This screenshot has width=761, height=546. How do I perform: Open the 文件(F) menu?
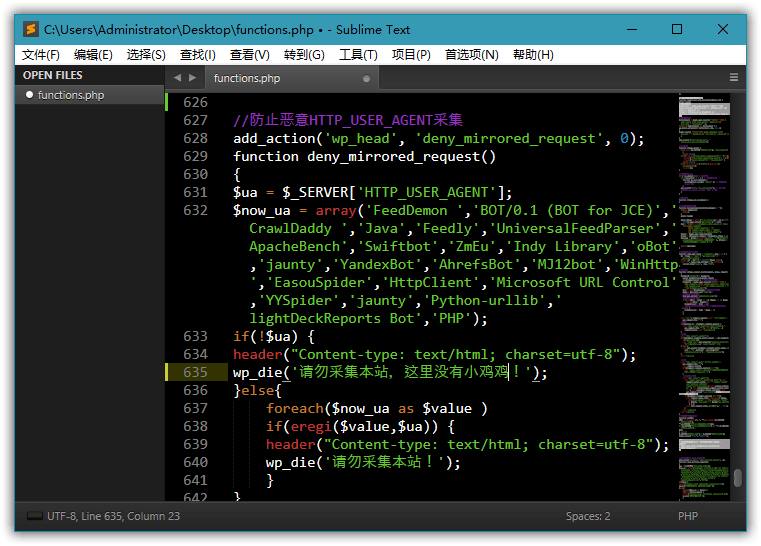41,54
